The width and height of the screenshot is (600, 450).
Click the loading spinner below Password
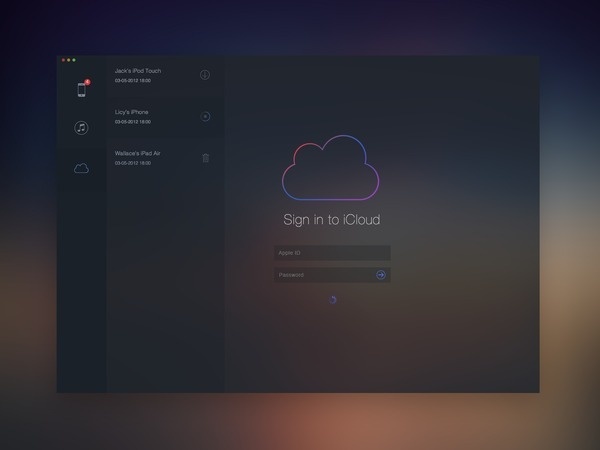click(333, 300)
